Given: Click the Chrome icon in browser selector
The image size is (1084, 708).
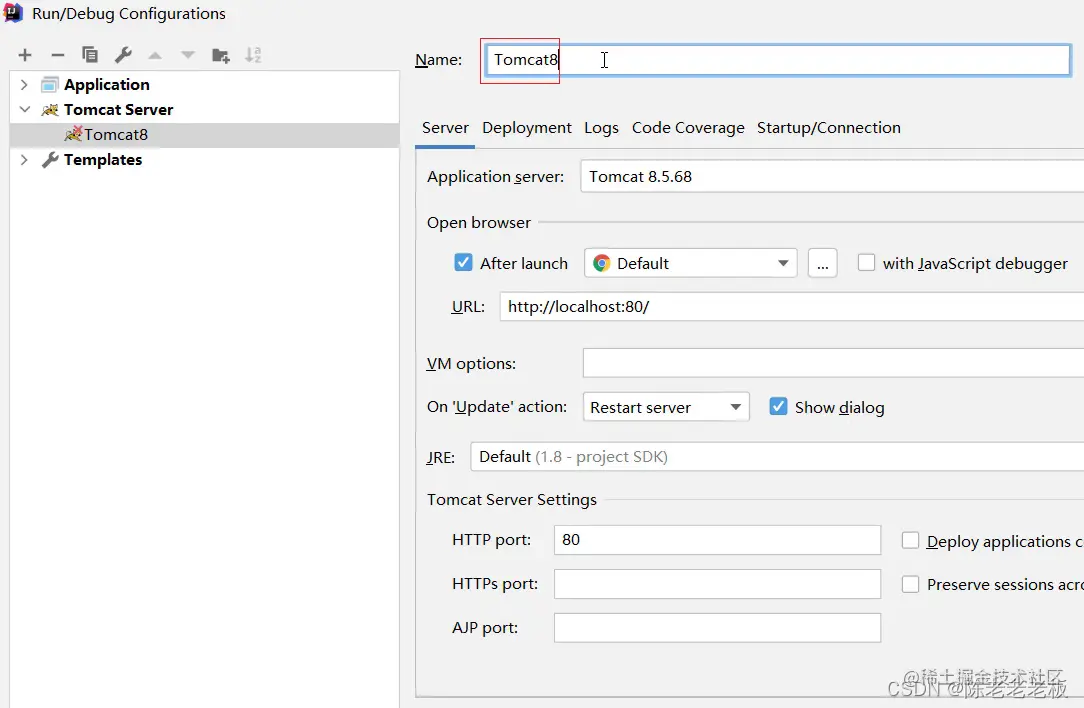Looking at the screenshot, I should coord(601,263).
